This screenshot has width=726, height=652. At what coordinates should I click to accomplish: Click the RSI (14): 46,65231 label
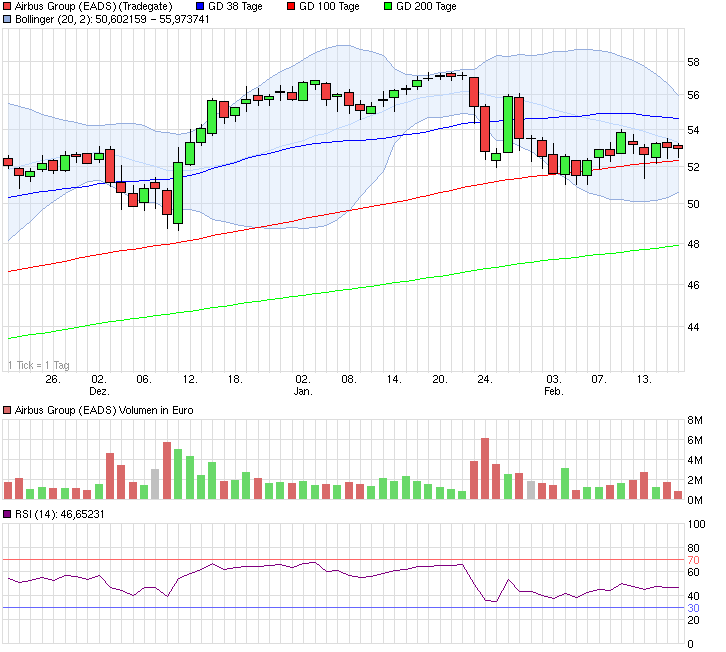(x=57, y=514)
